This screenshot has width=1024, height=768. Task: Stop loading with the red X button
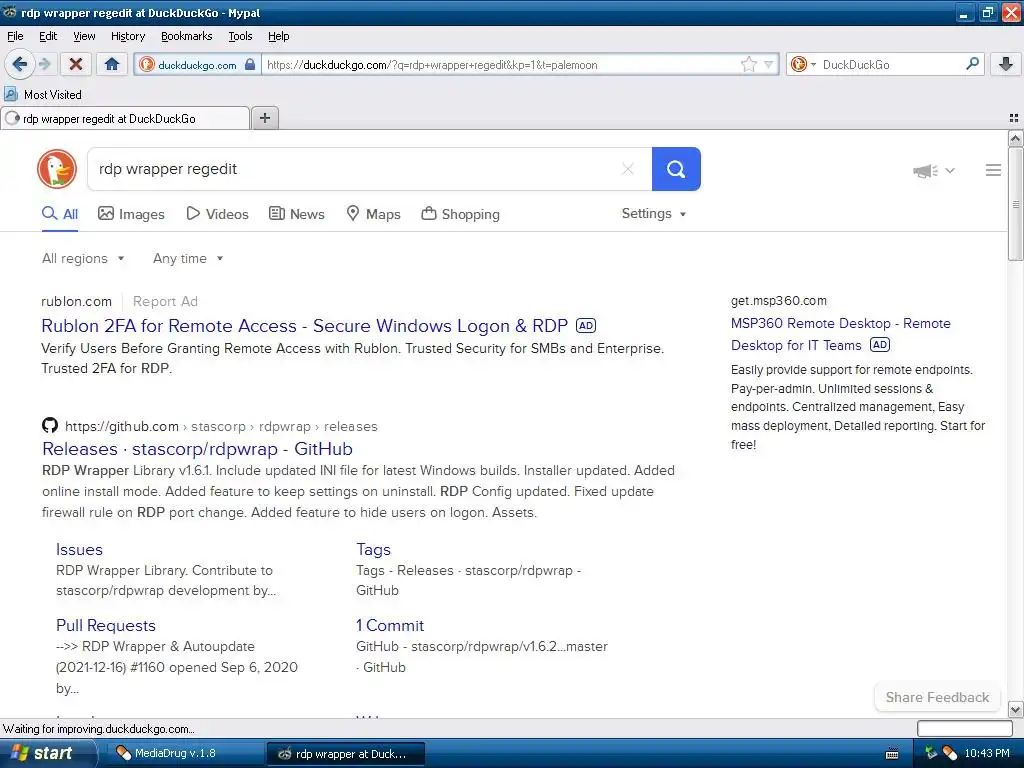(76, 64)
